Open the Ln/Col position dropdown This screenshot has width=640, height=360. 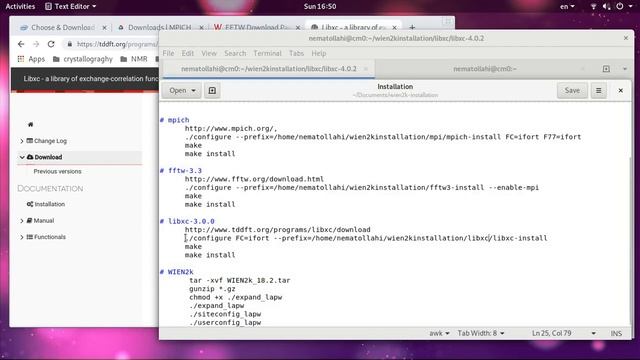tap(563, 333)
